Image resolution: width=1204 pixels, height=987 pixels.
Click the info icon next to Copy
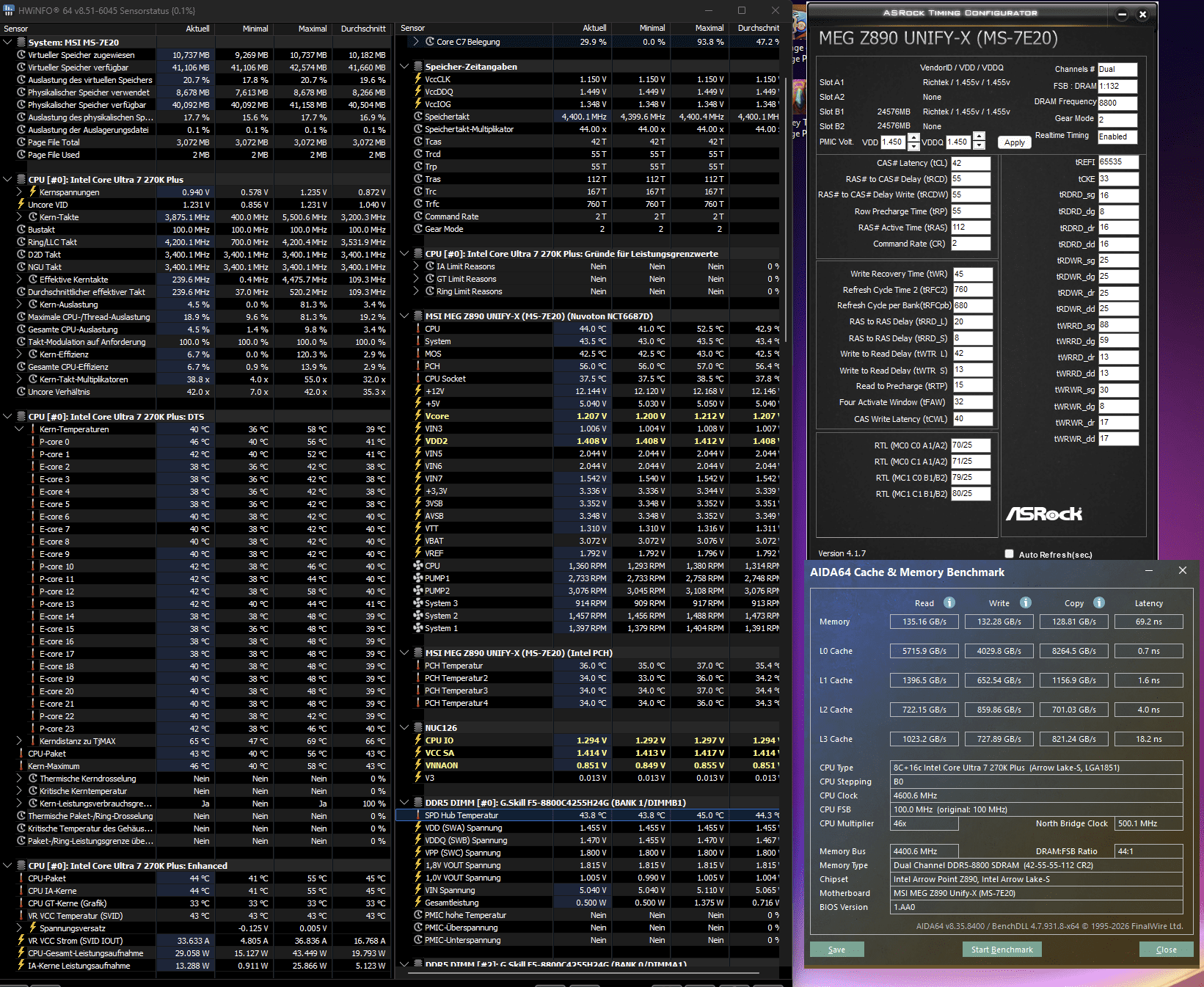1099,602
